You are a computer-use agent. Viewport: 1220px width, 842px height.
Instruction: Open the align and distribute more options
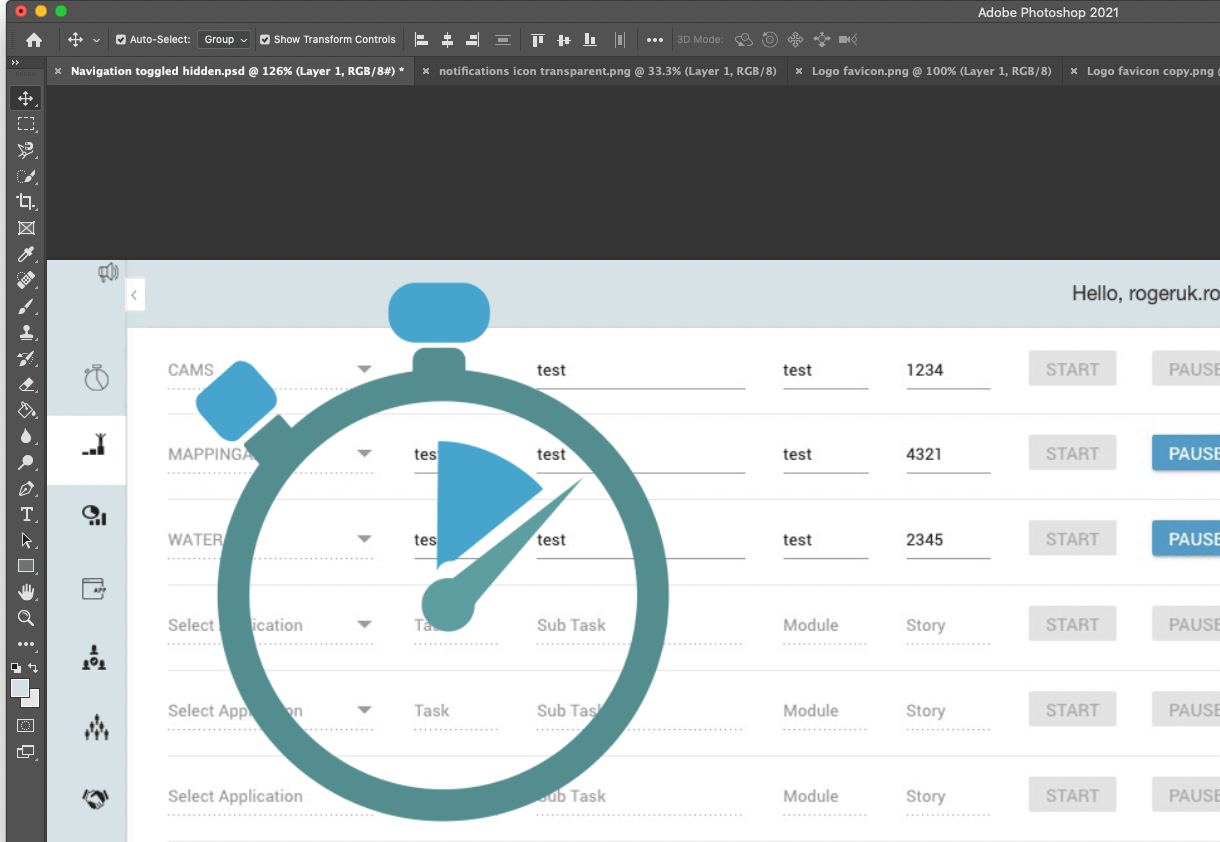tap(655, 40)
